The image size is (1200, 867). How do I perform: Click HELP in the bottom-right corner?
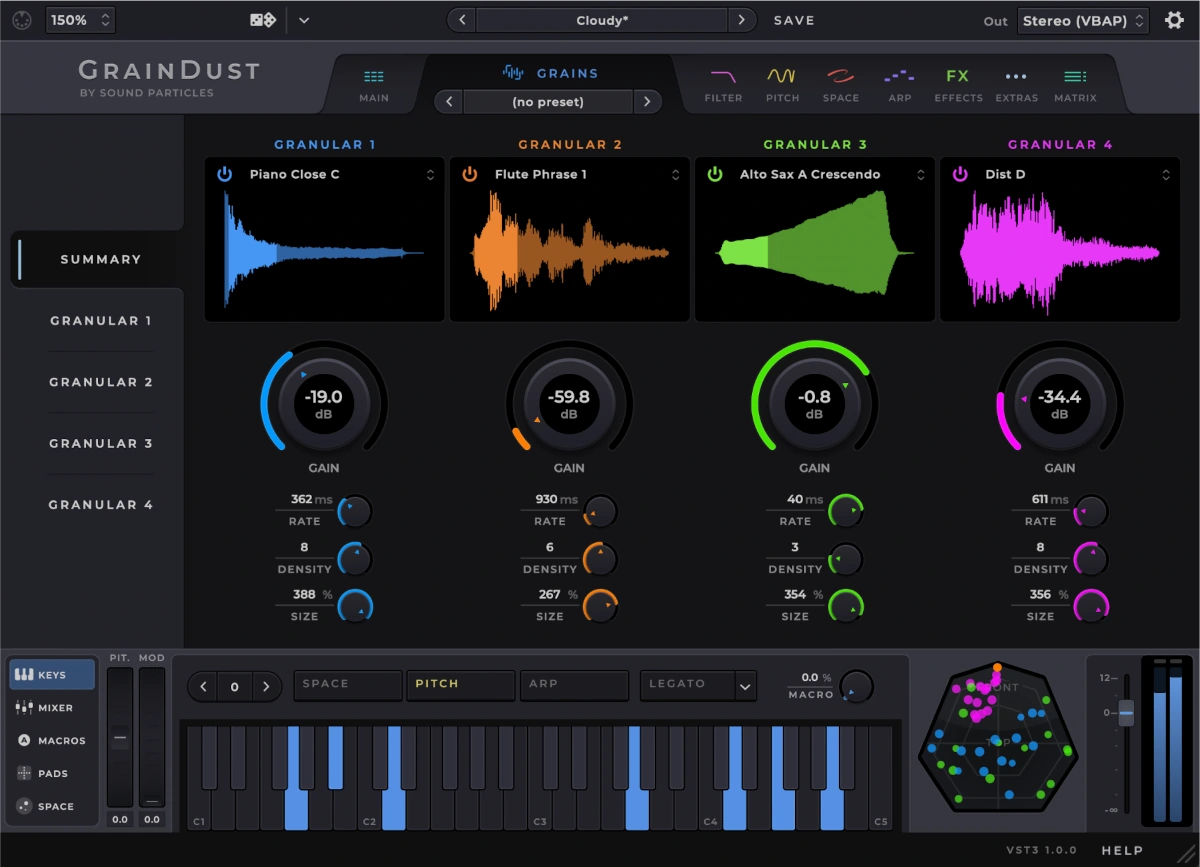1122,849
